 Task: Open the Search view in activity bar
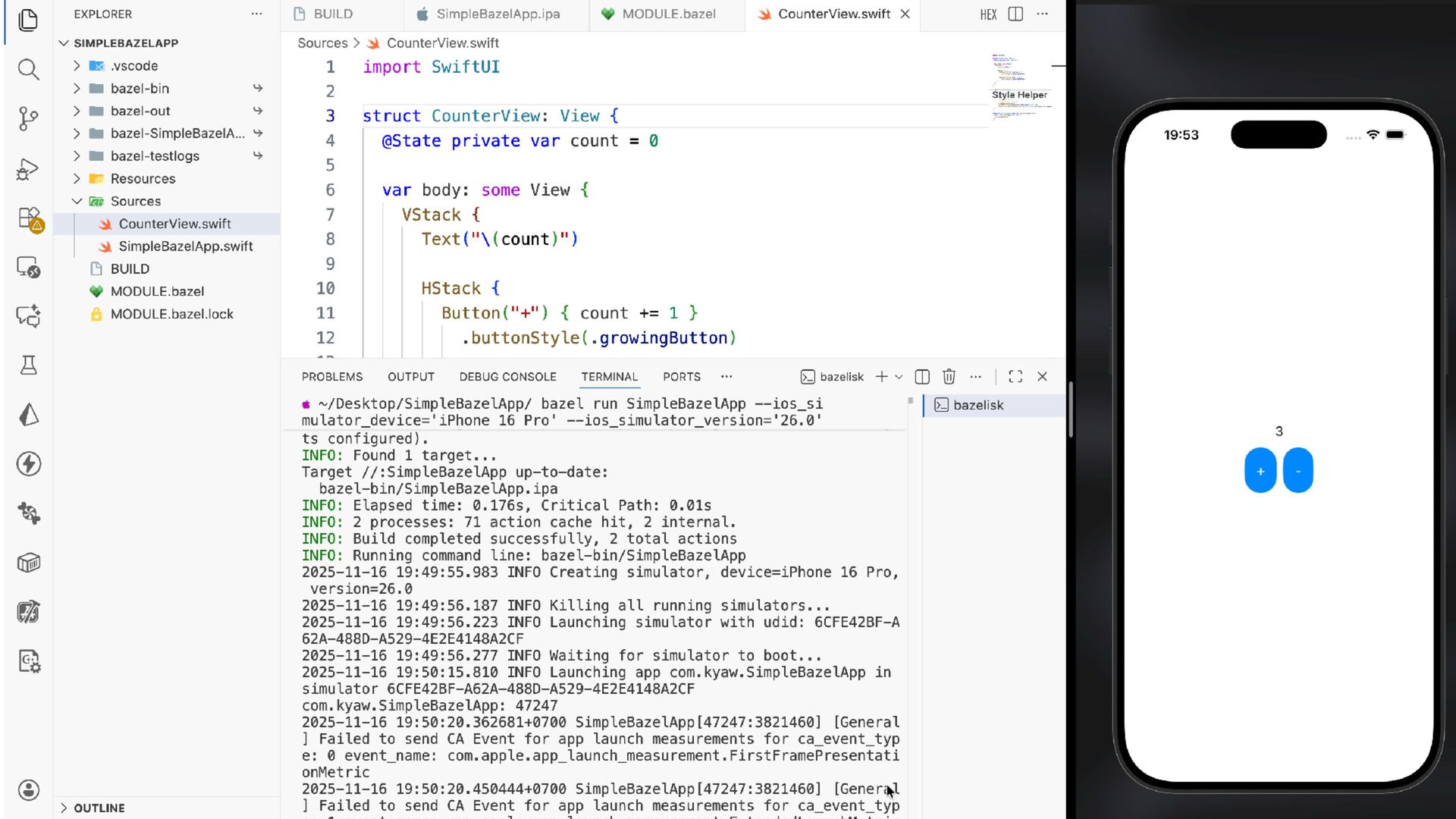coord(28,70)
